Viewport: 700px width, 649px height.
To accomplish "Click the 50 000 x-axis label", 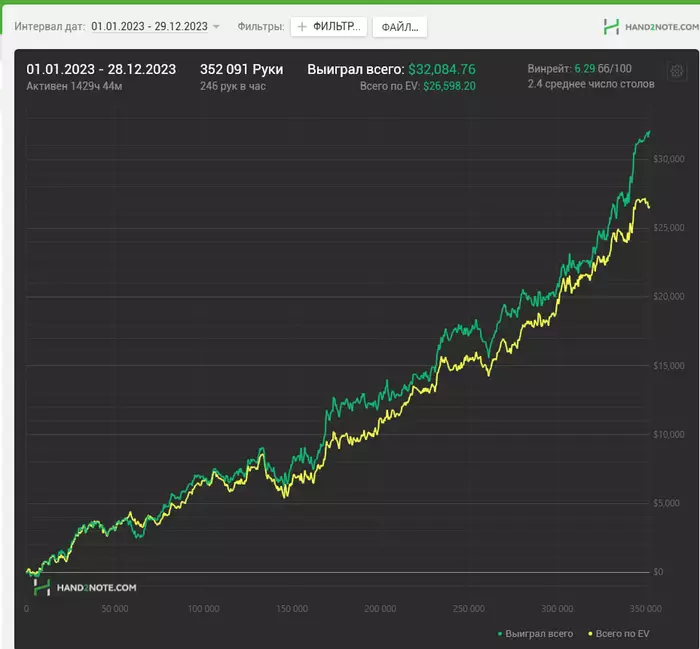I will (115, 608).
